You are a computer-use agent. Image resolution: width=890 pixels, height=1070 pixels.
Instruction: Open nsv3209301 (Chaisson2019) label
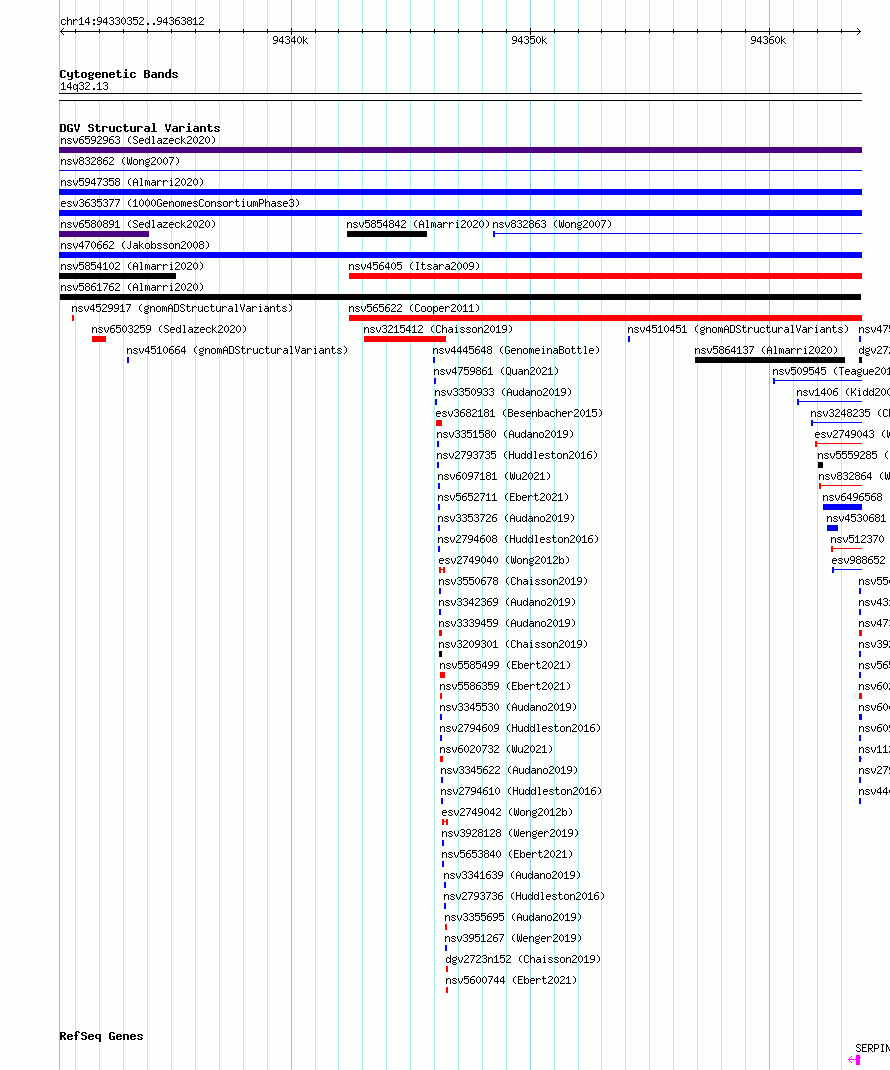(514, 644)
